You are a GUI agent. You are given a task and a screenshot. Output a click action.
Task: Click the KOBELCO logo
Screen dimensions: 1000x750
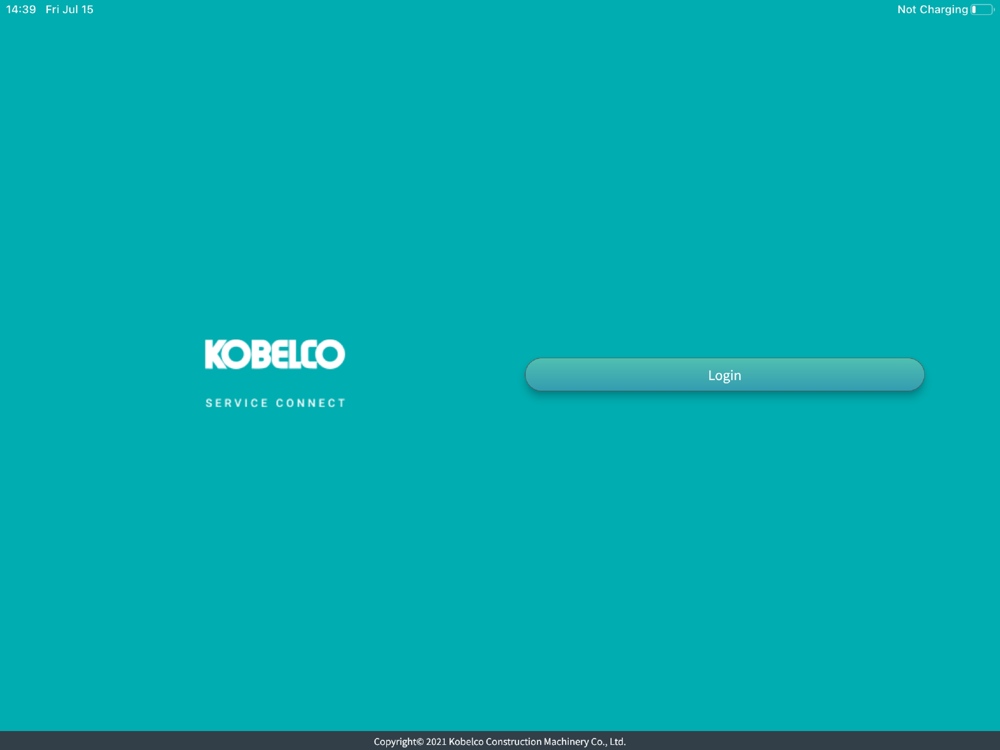(275, 355)
